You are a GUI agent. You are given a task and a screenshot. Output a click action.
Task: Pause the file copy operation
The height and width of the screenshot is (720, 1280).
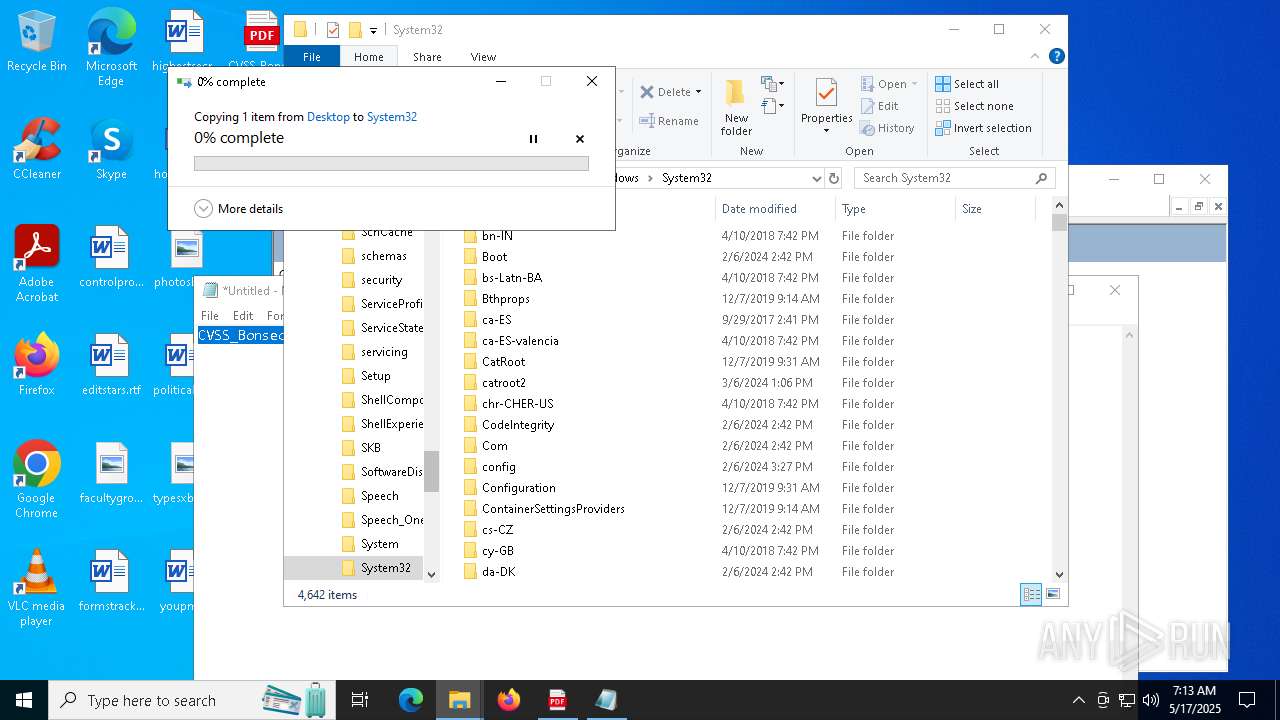pyautogui.click(x=533, y=139)
